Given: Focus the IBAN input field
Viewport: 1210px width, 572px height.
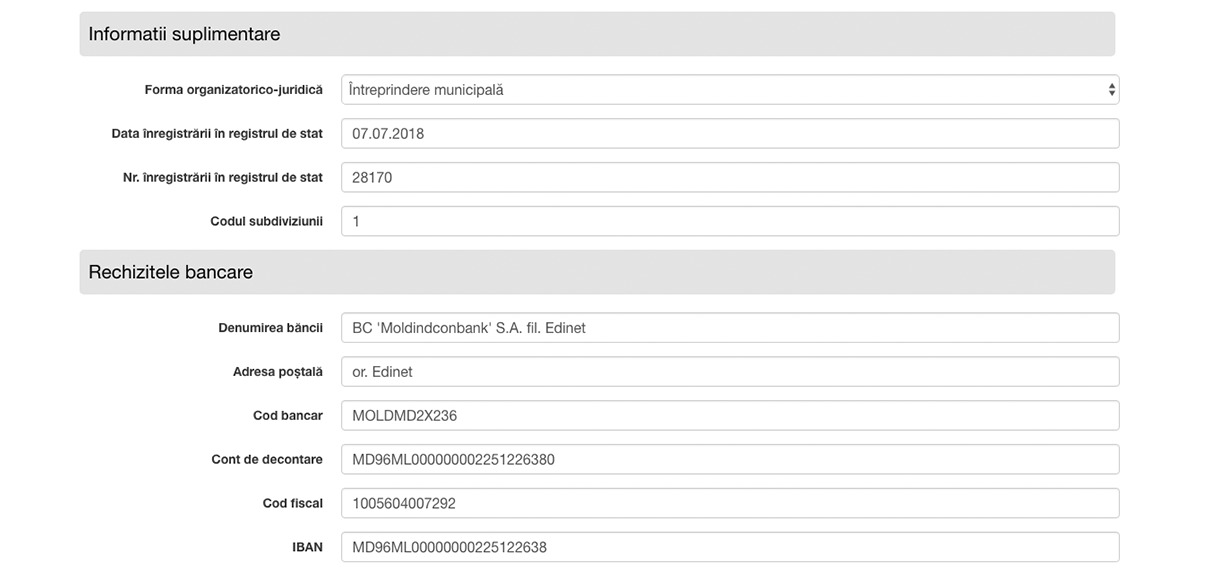Looking at the screenshot, I should (x=730, y=548).
